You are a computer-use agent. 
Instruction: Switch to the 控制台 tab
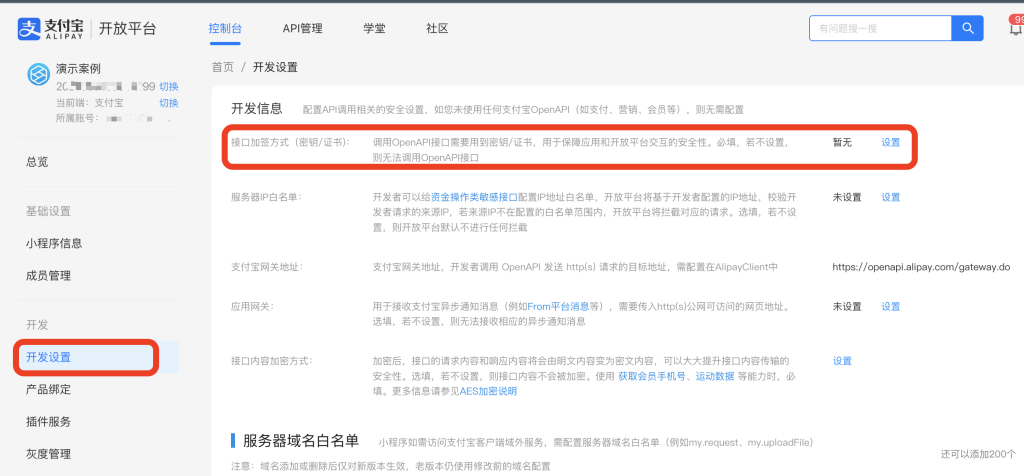(x=225, y=29)
